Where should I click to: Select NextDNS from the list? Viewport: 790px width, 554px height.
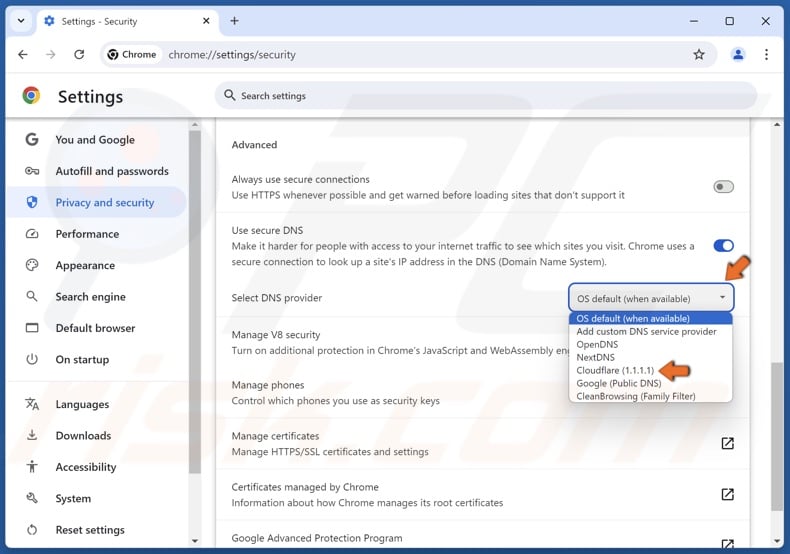pyautogui.click(x=650, y=357)
